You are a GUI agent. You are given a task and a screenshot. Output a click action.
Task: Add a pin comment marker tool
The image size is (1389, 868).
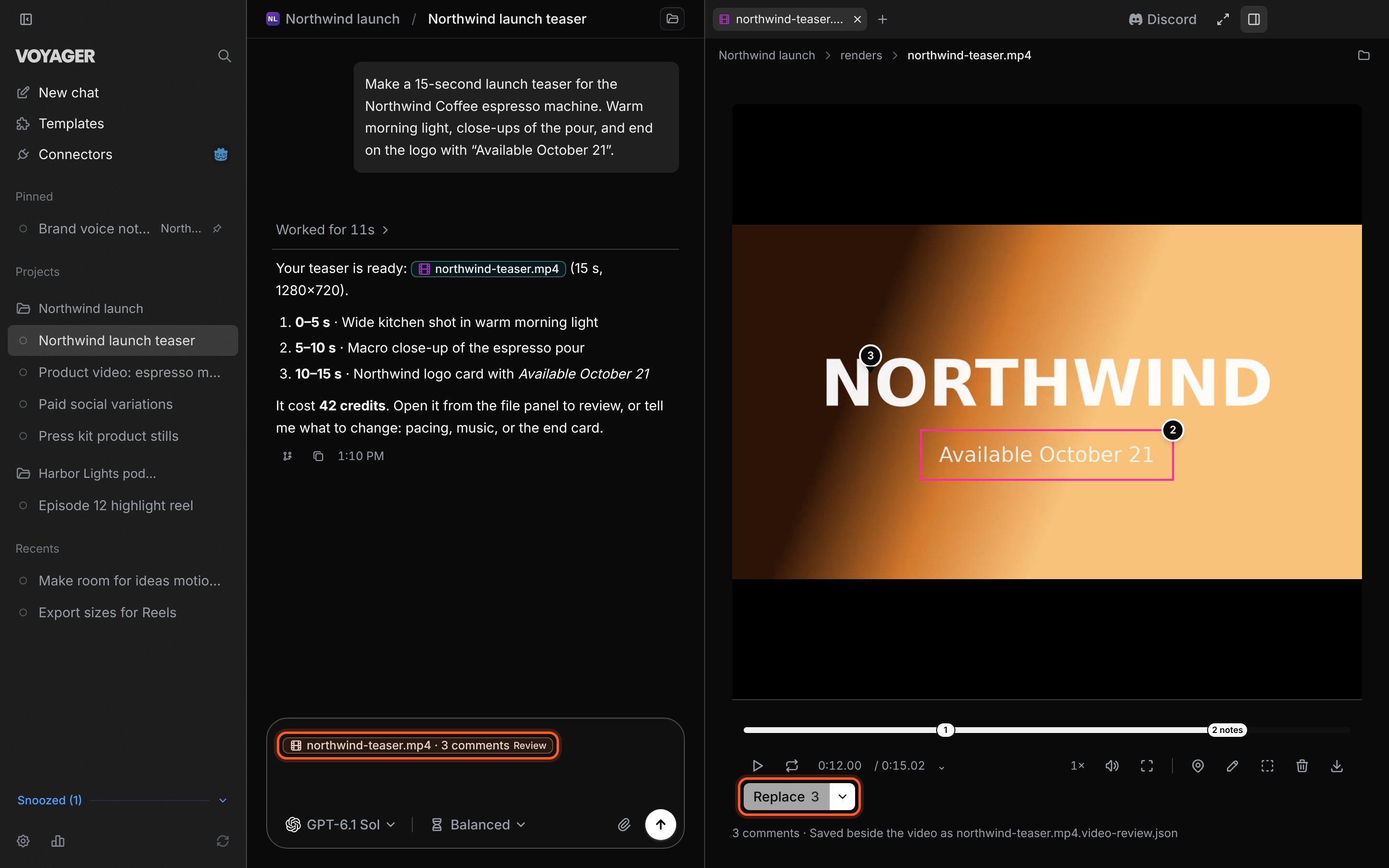(1198, 765)
